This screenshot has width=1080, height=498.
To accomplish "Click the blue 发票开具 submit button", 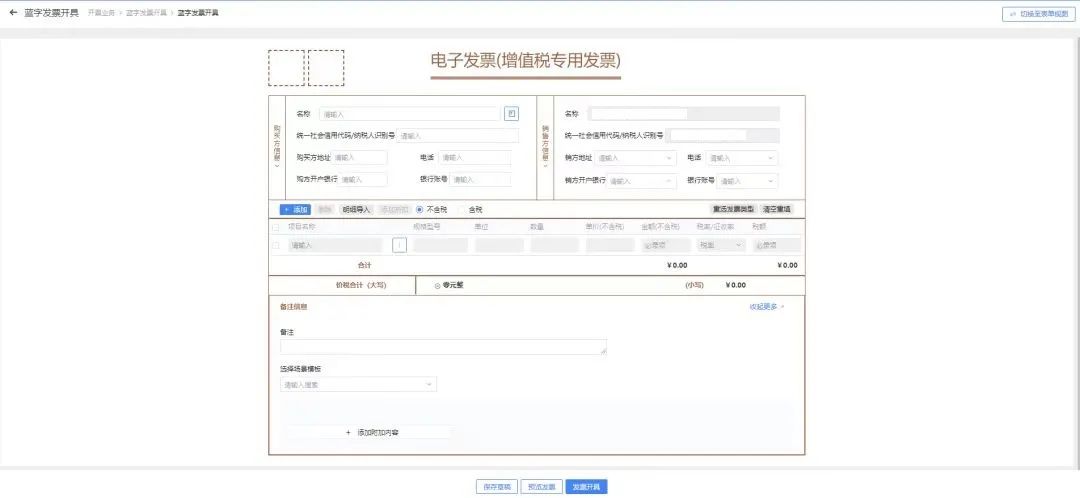I will (x=587, y=487).
